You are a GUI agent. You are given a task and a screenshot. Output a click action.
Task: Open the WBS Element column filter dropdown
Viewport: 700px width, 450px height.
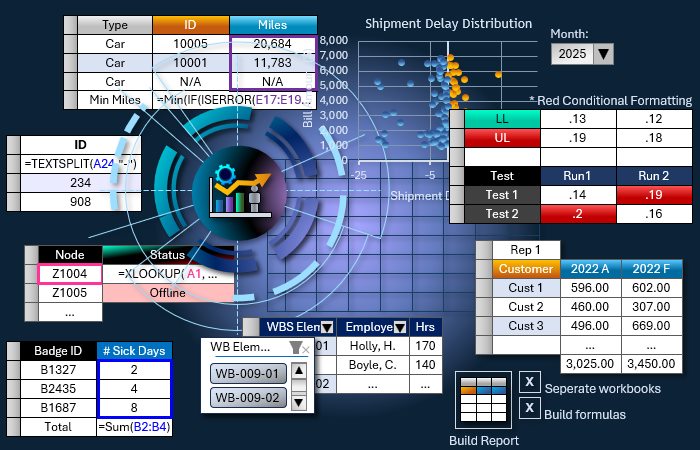(327, 327)
